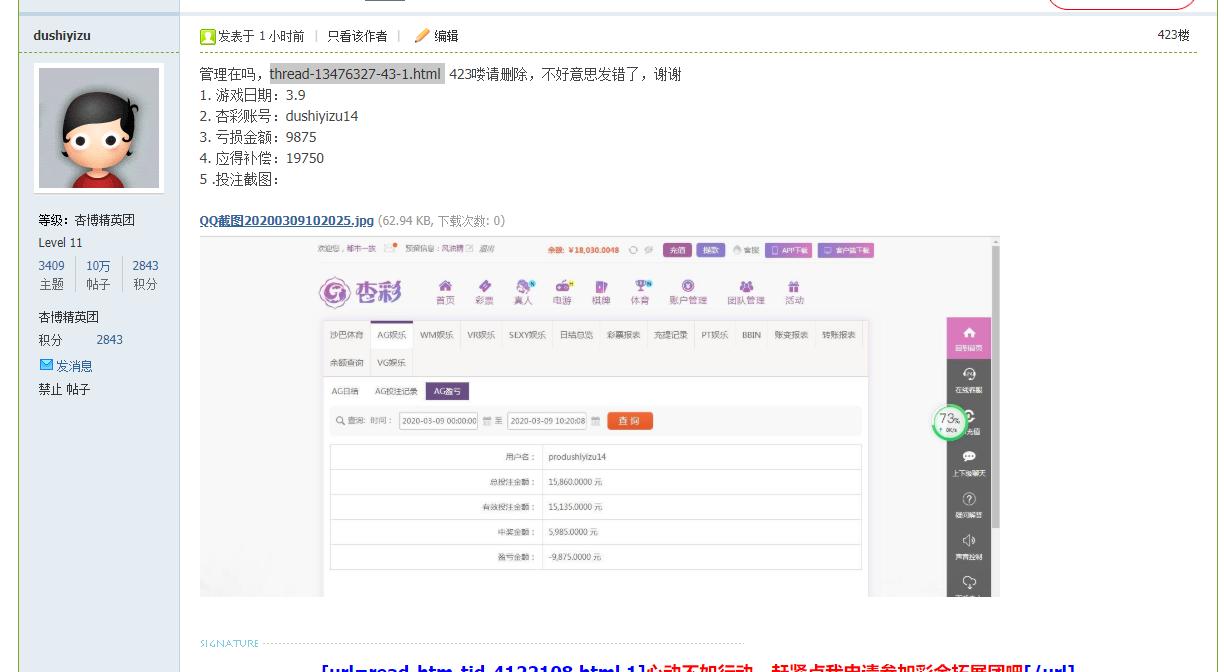Click the 编辑 edit link
Image resolution: width=1224 pixels, height=672 pixels.
point(446,36)
